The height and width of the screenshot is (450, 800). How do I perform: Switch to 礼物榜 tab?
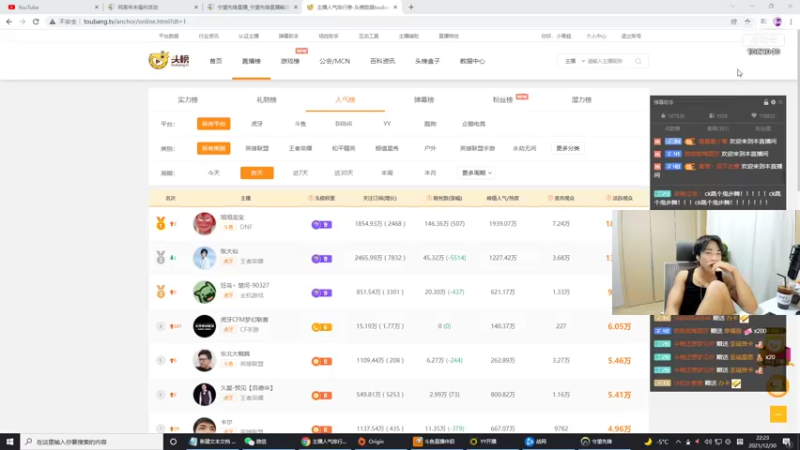[266, 100]
